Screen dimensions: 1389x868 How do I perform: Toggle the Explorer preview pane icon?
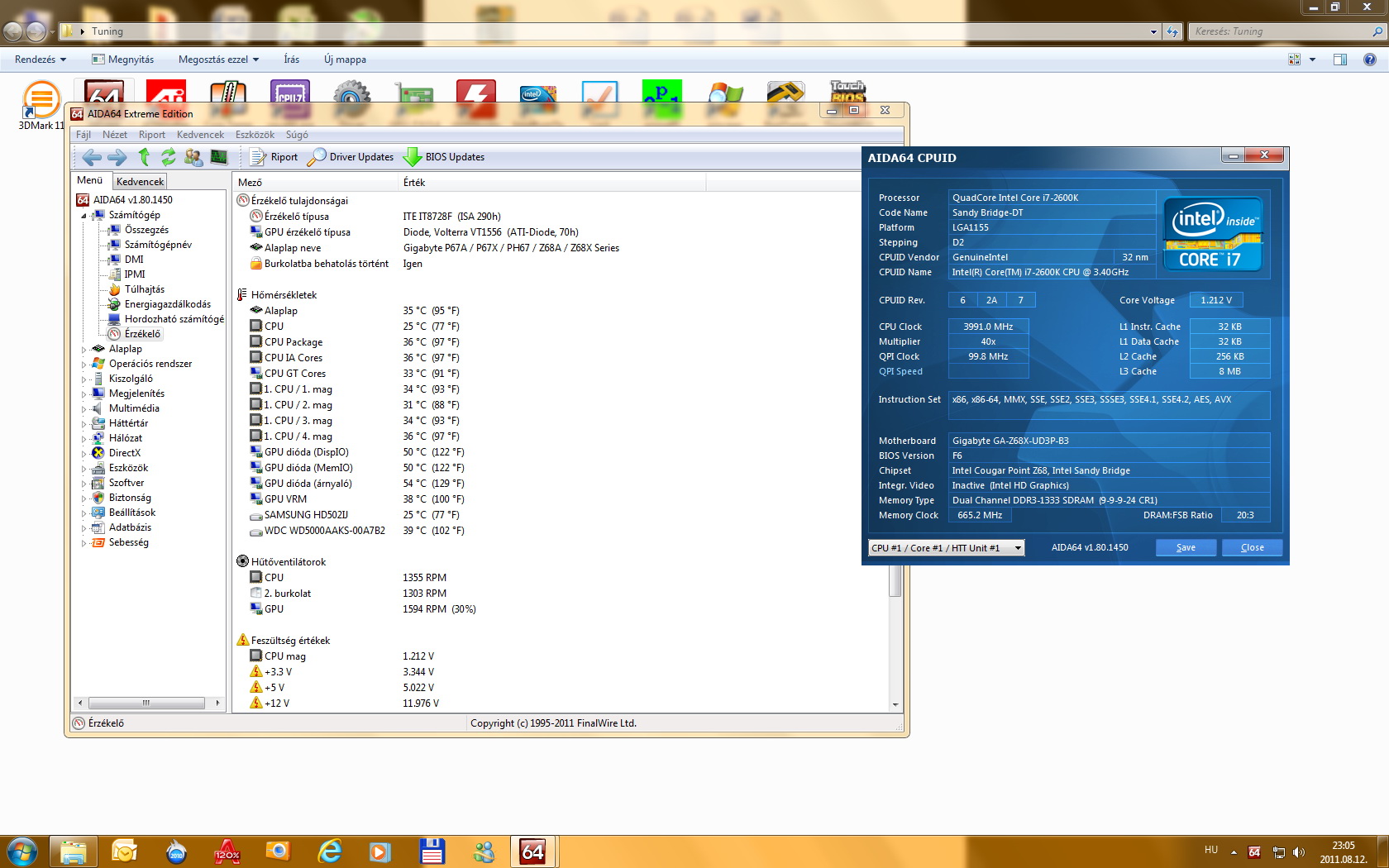pos(1340,60)
